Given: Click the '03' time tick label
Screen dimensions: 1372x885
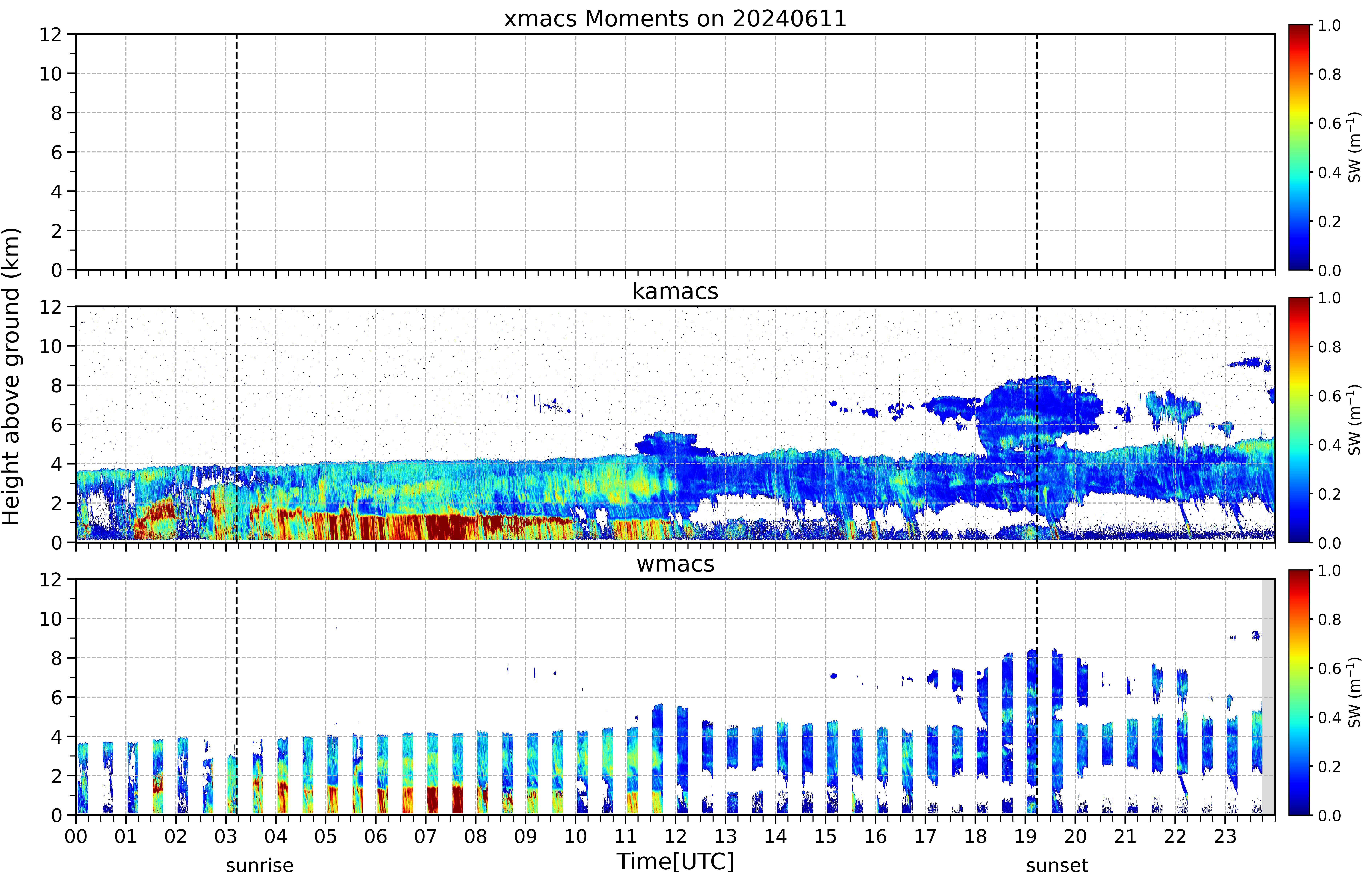Looking at the screenshot, I should (x=226, y=837).
